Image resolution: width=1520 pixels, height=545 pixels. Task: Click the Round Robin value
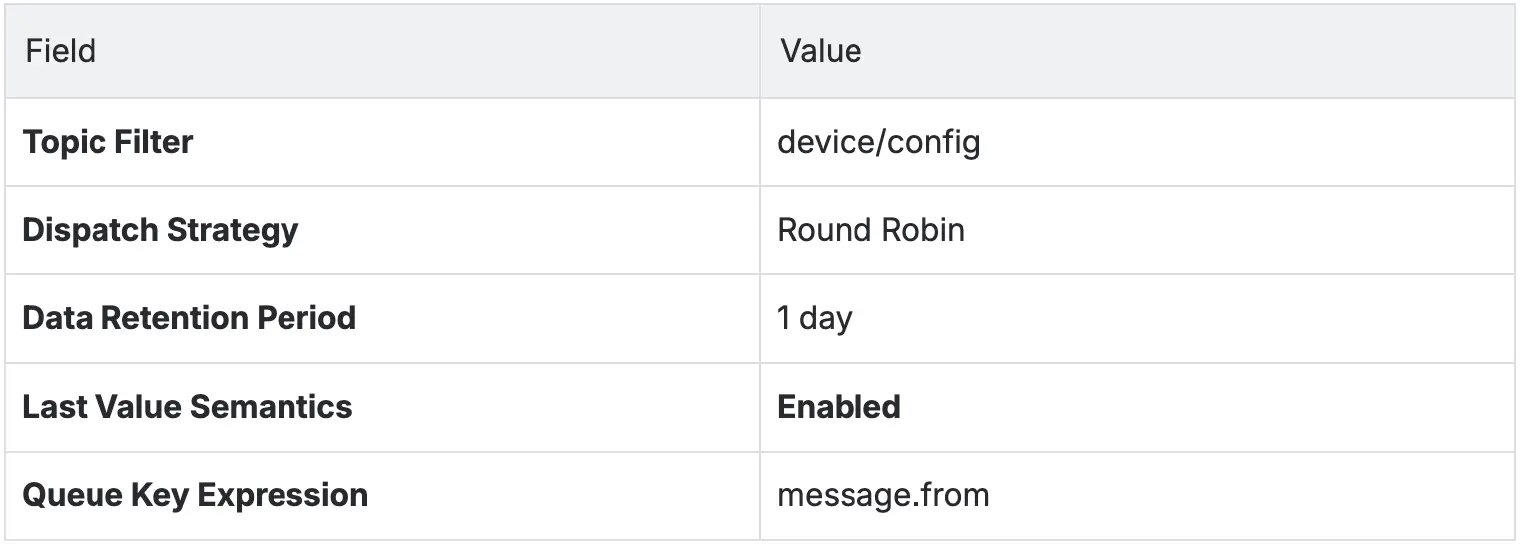click(x=870, y=230)
